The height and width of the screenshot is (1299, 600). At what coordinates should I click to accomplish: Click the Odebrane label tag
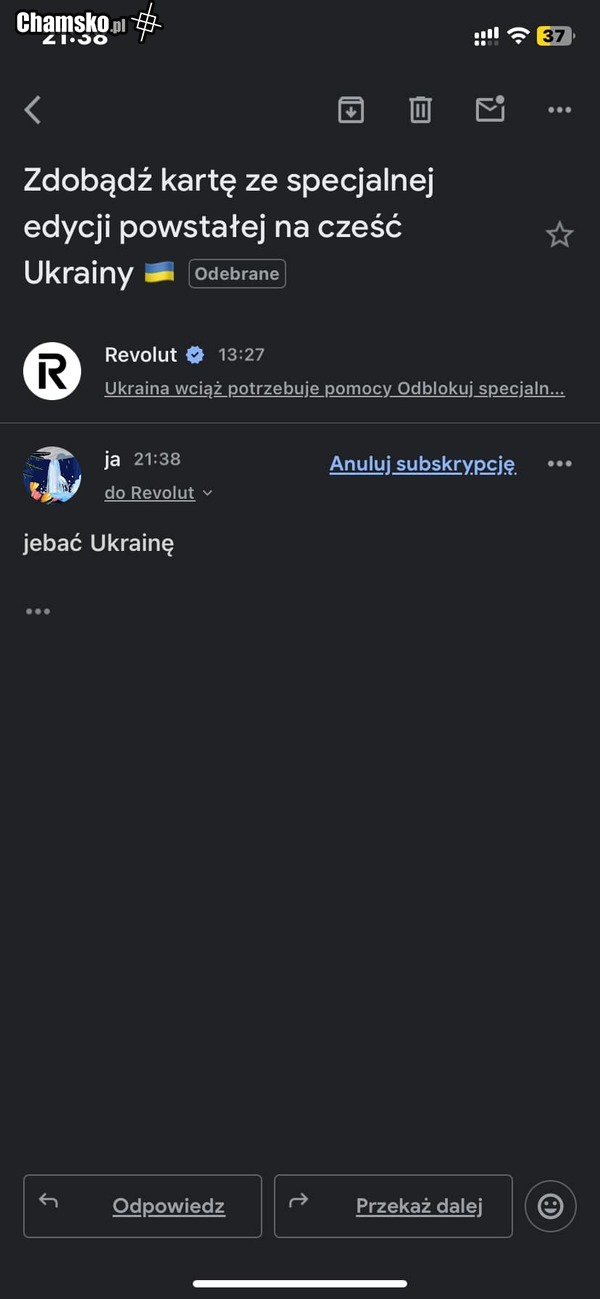(x=237, y=274)
